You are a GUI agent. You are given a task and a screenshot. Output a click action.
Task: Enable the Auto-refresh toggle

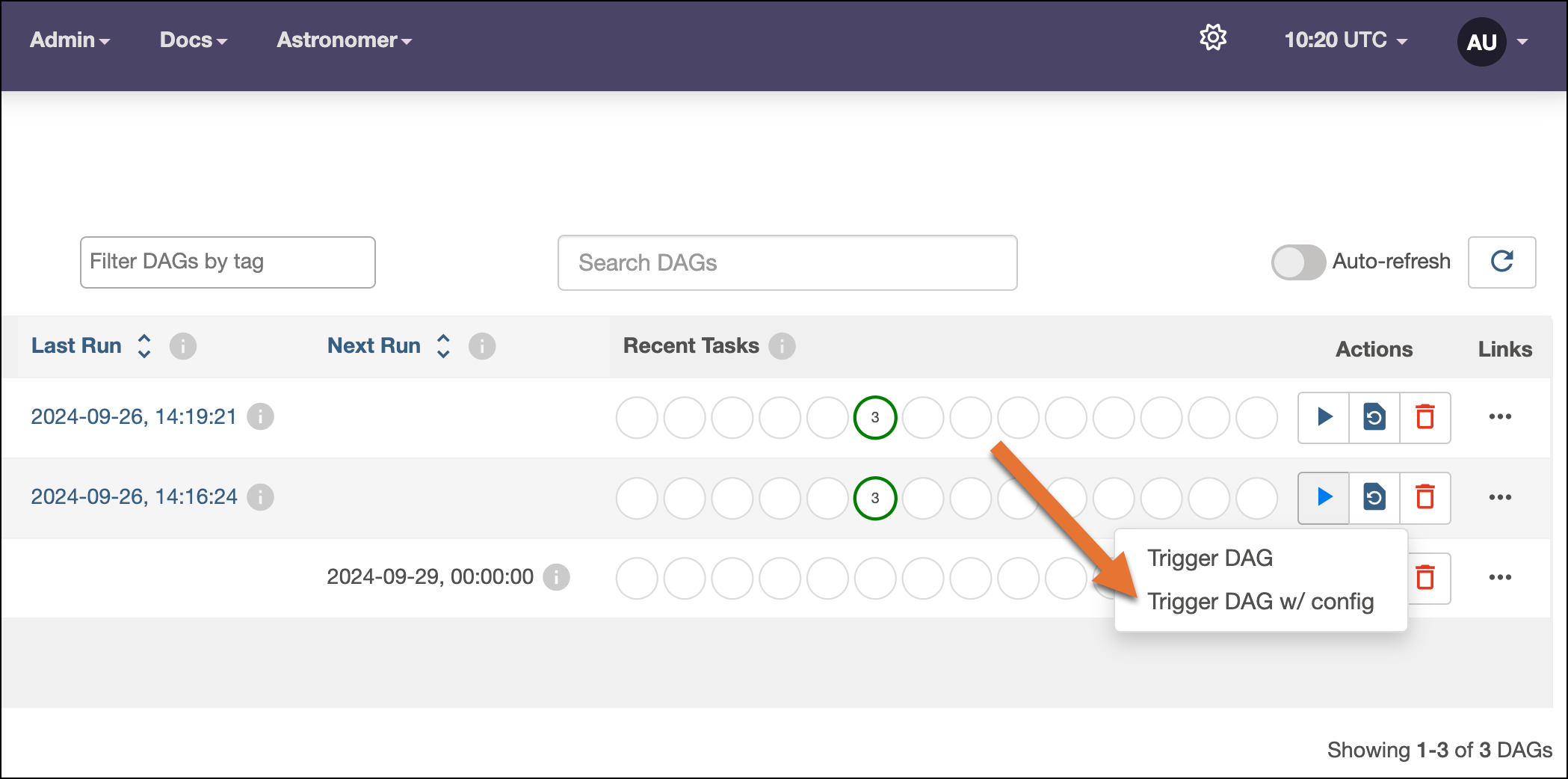tap(1298, 262)
